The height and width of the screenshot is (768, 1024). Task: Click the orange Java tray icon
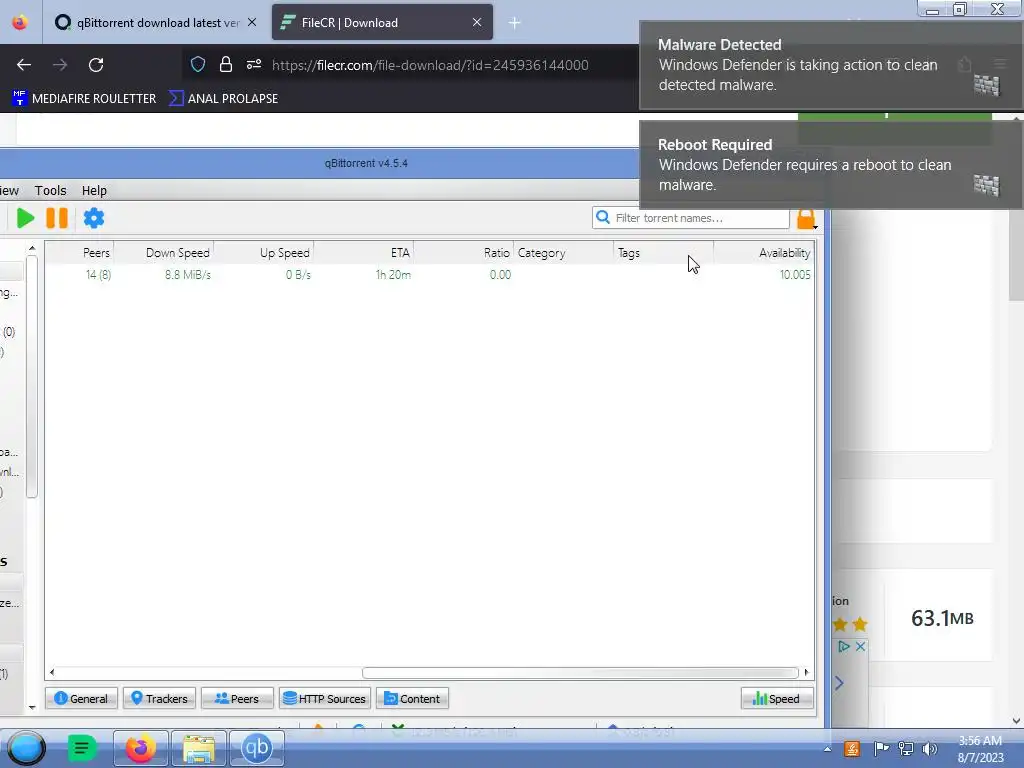tap(852, 748)
